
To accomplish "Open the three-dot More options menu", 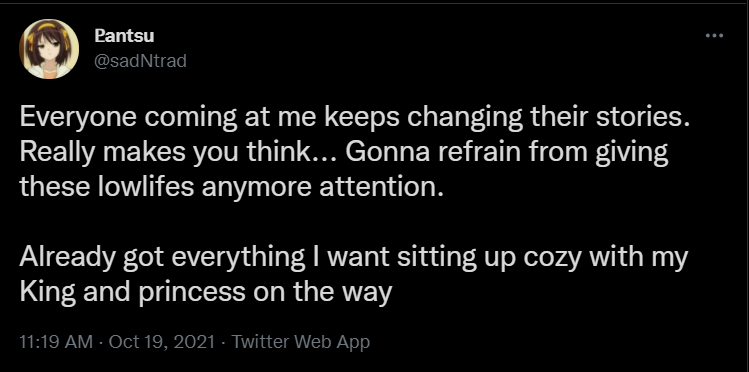I will coord(715,35).
